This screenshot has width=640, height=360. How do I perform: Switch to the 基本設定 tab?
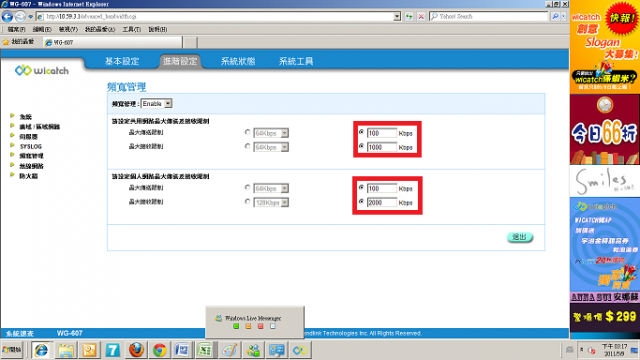pyautogui.click(x=122, y=61)
